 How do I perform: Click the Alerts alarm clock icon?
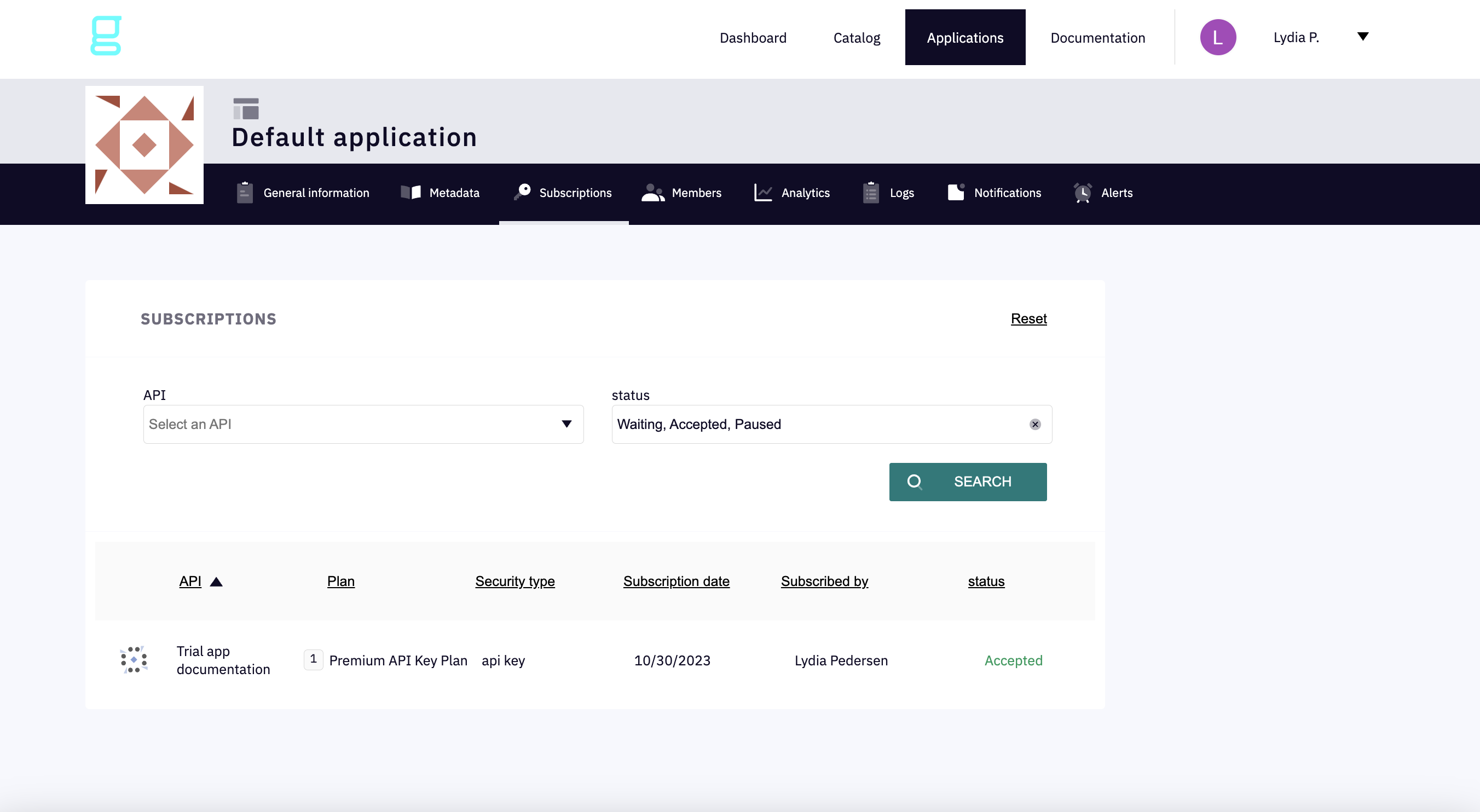[x=1083, y=193]
